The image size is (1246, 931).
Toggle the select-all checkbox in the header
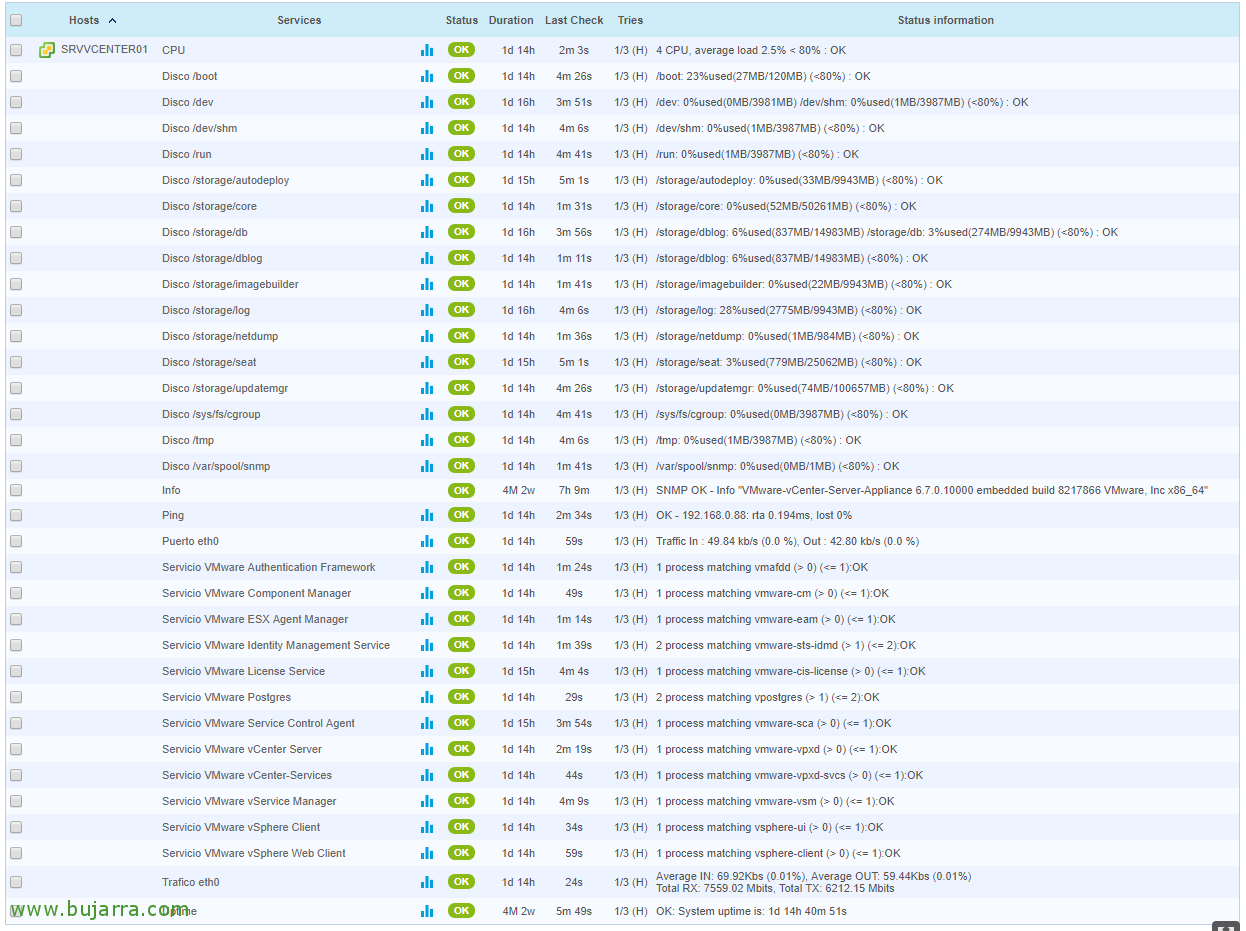(x=16, y=20)
